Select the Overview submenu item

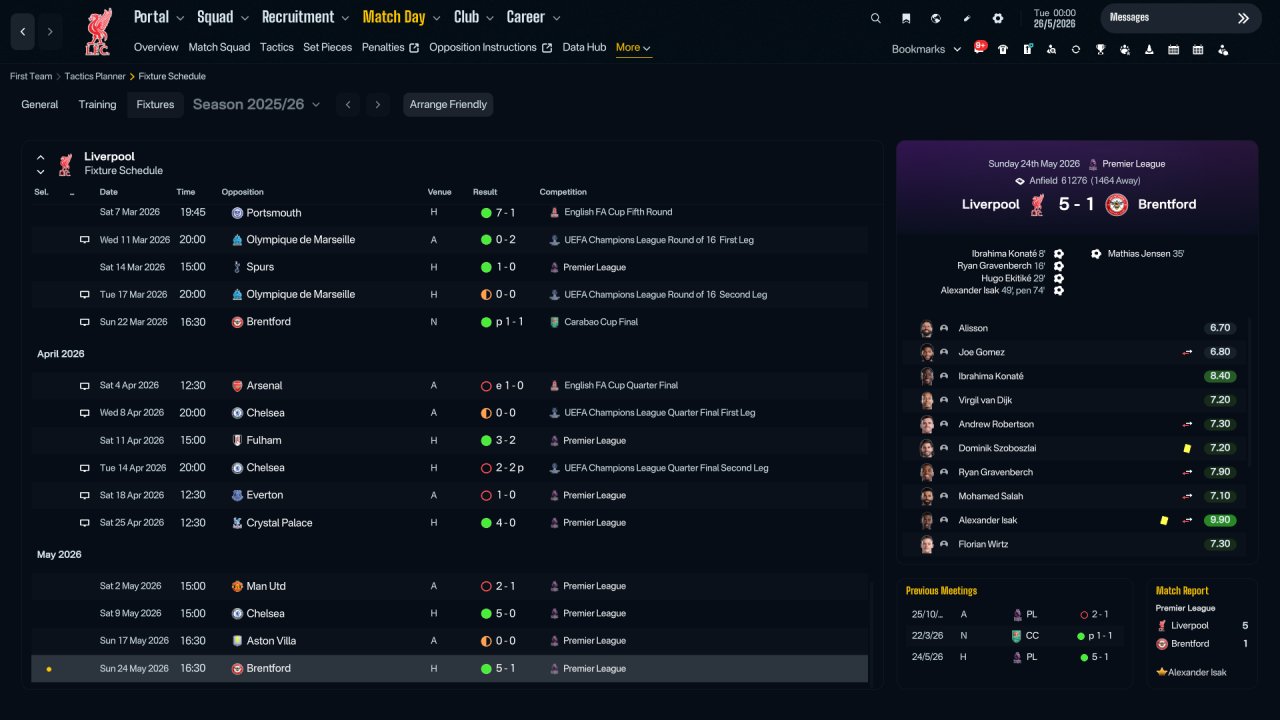(156, 47)
